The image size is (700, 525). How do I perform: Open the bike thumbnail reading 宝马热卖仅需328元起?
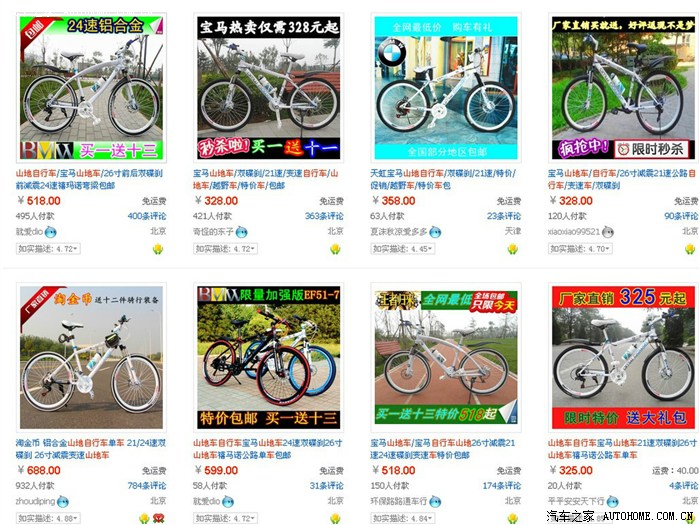click(269, 88)
